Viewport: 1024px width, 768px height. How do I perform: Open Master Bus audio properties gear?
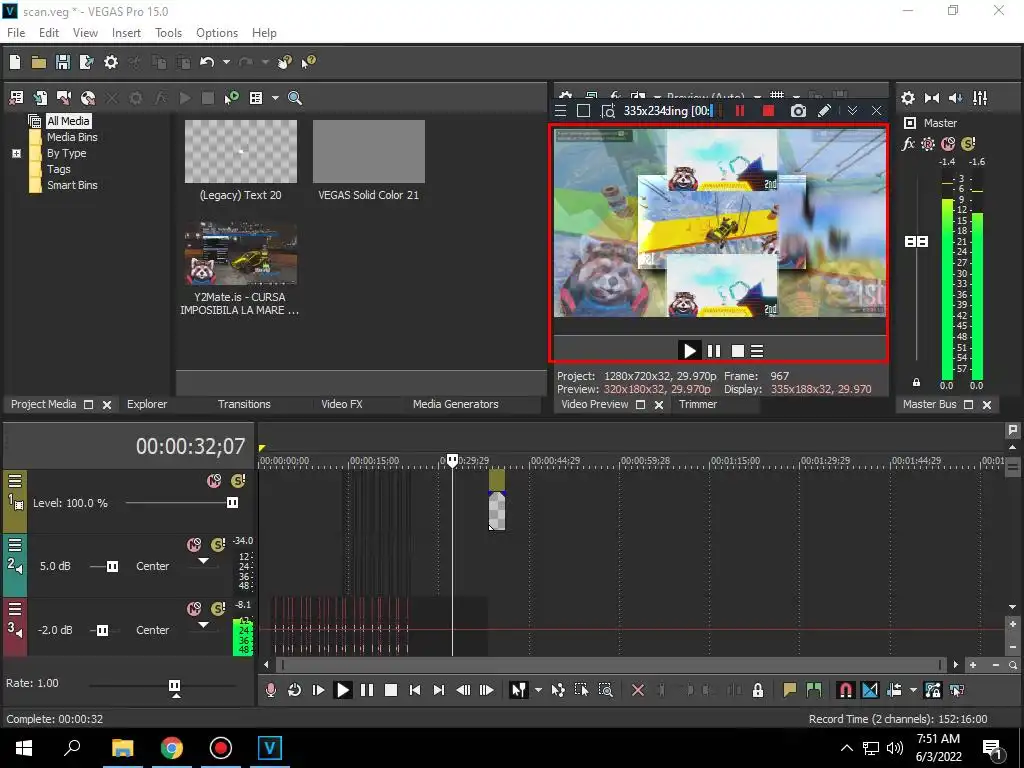tap(908, 98)
